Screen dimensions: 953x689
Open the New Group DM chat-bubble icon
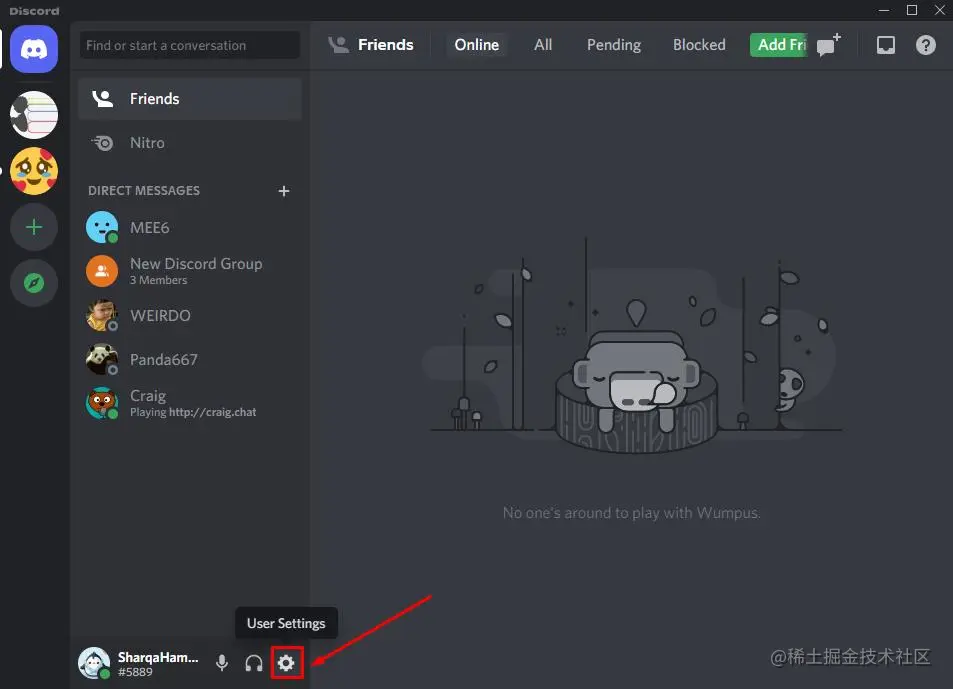pos(828,45)
